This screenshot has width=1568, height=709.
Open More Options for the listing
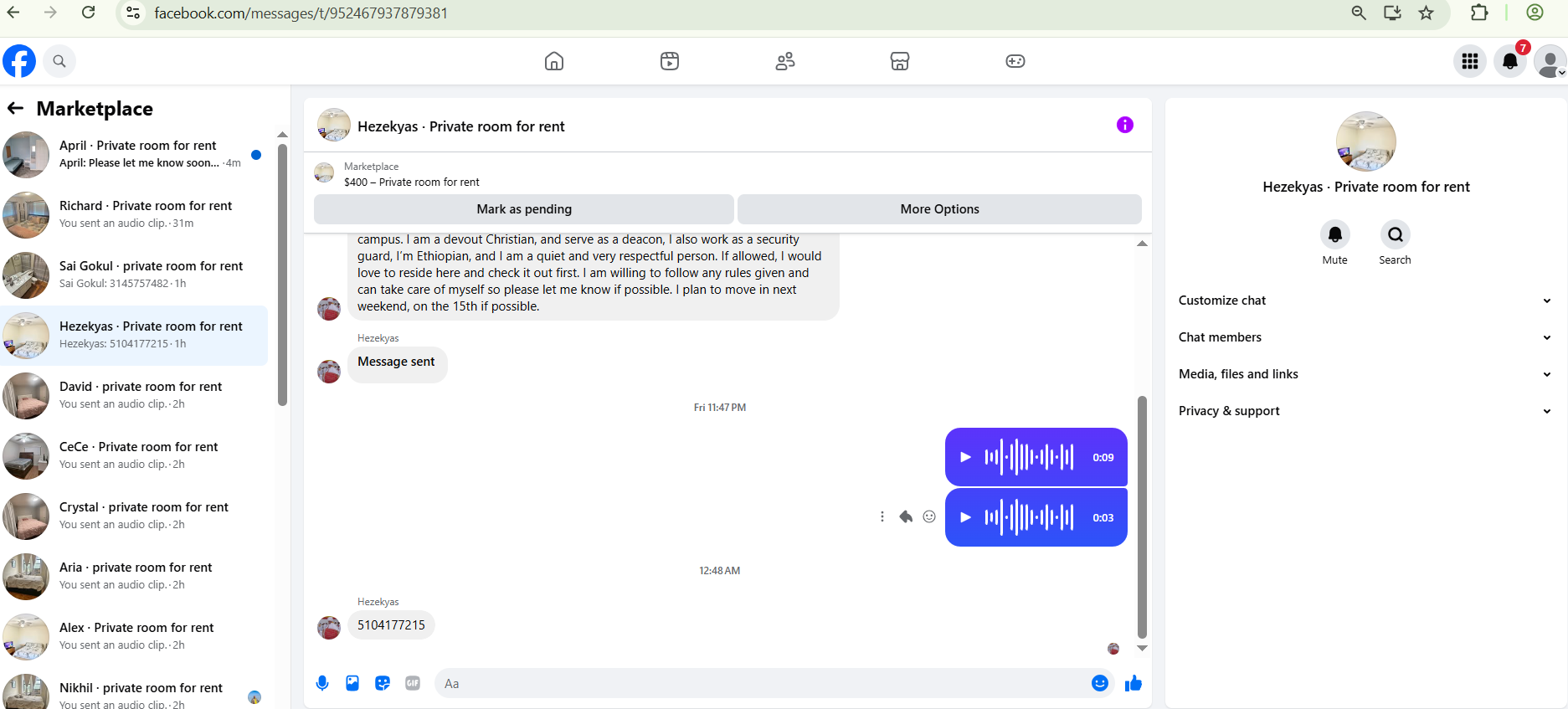pos(939,209)
